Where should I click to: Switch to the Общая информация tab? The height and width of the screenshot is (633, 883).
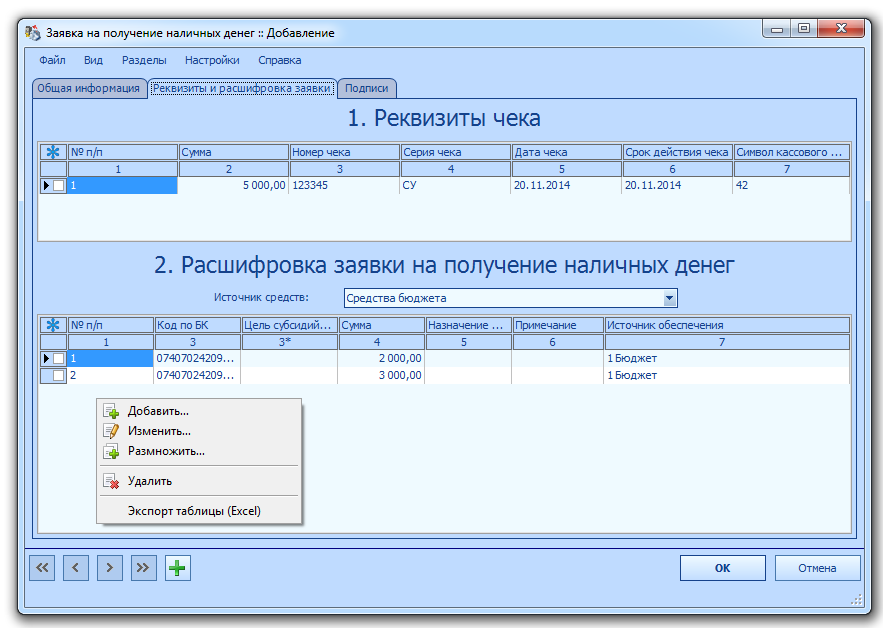click(88, 88)
